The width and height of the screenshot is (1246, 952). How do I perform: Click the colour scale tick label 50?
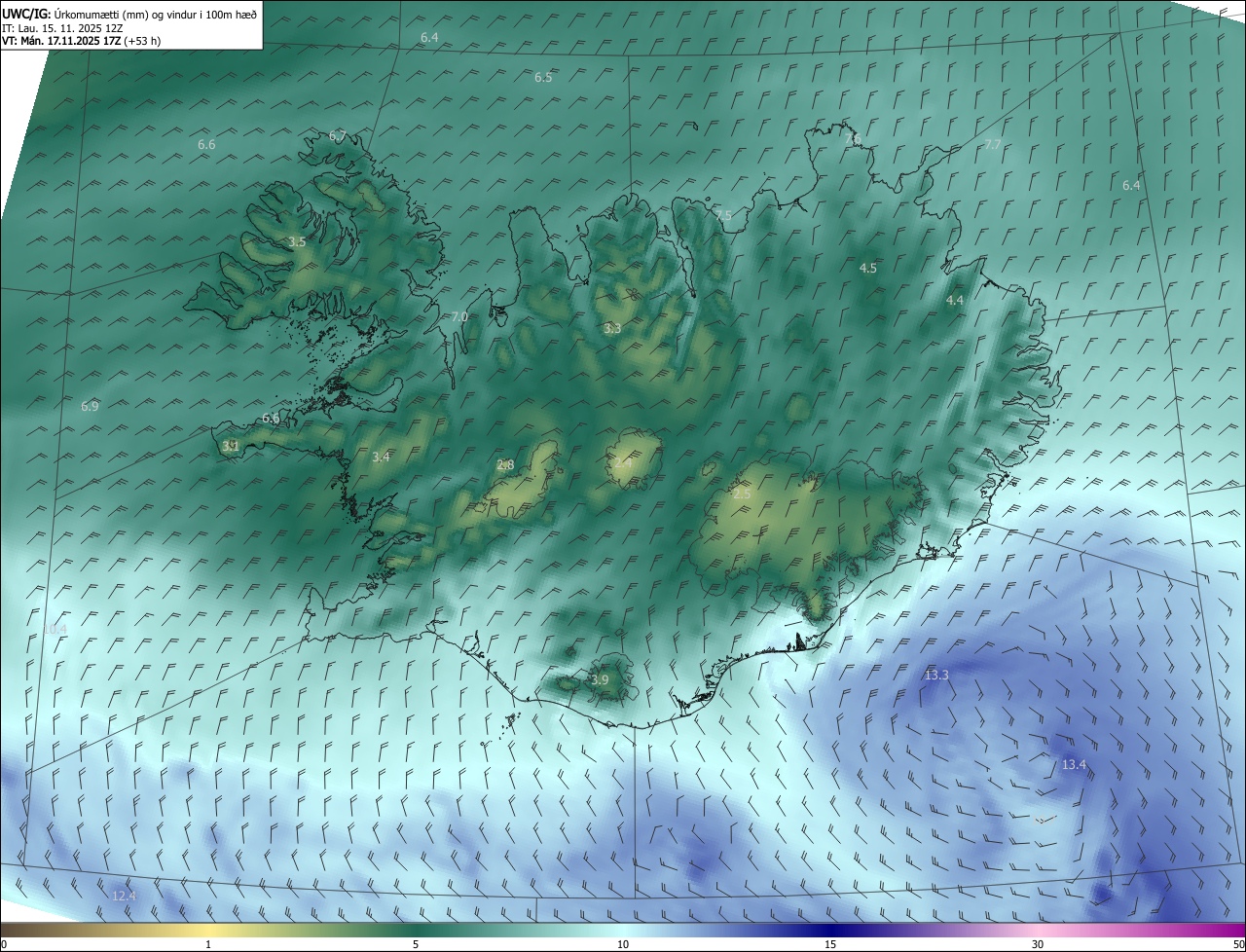[1237, 944]
